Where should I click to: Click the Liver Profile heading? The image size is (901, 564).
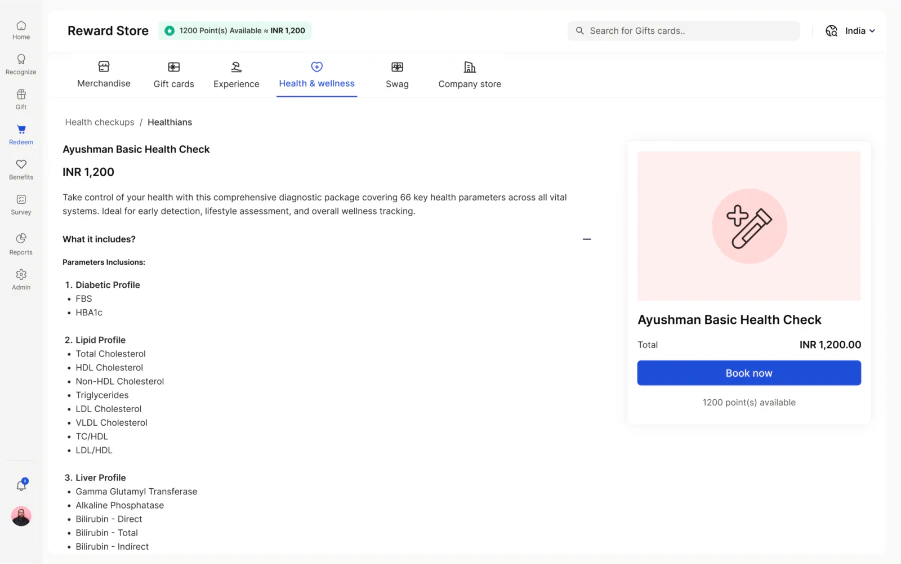click(x=101, y=478)
